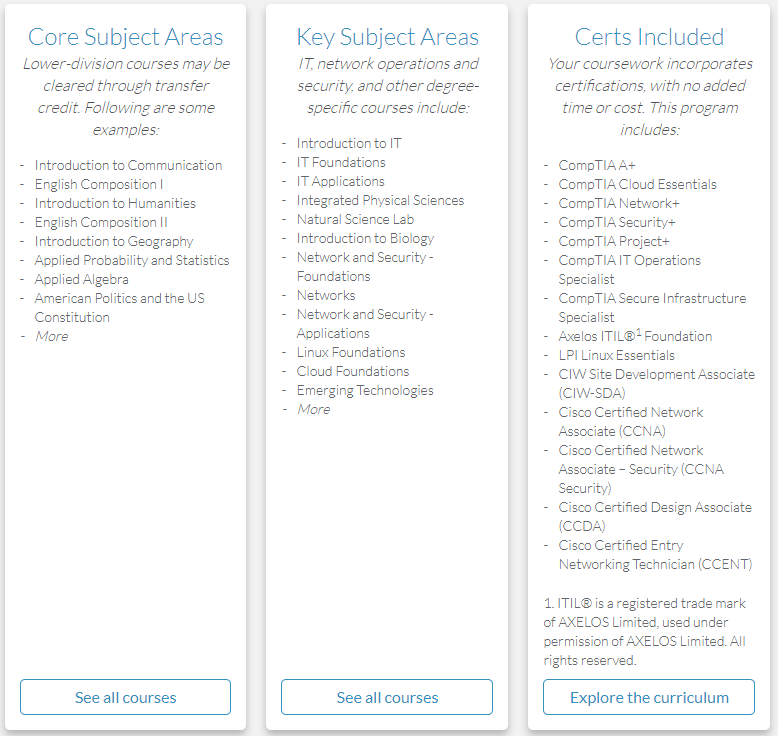Click the IT, network operations italic description
778x736 pixels.
tap(388, 85)
